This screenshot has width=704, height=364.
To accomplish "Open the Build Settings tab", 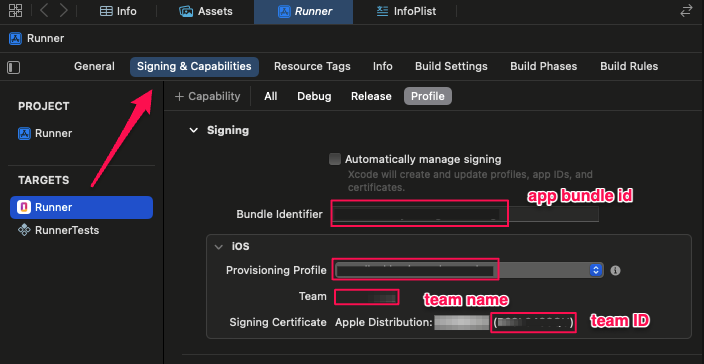I will point(451,66).
